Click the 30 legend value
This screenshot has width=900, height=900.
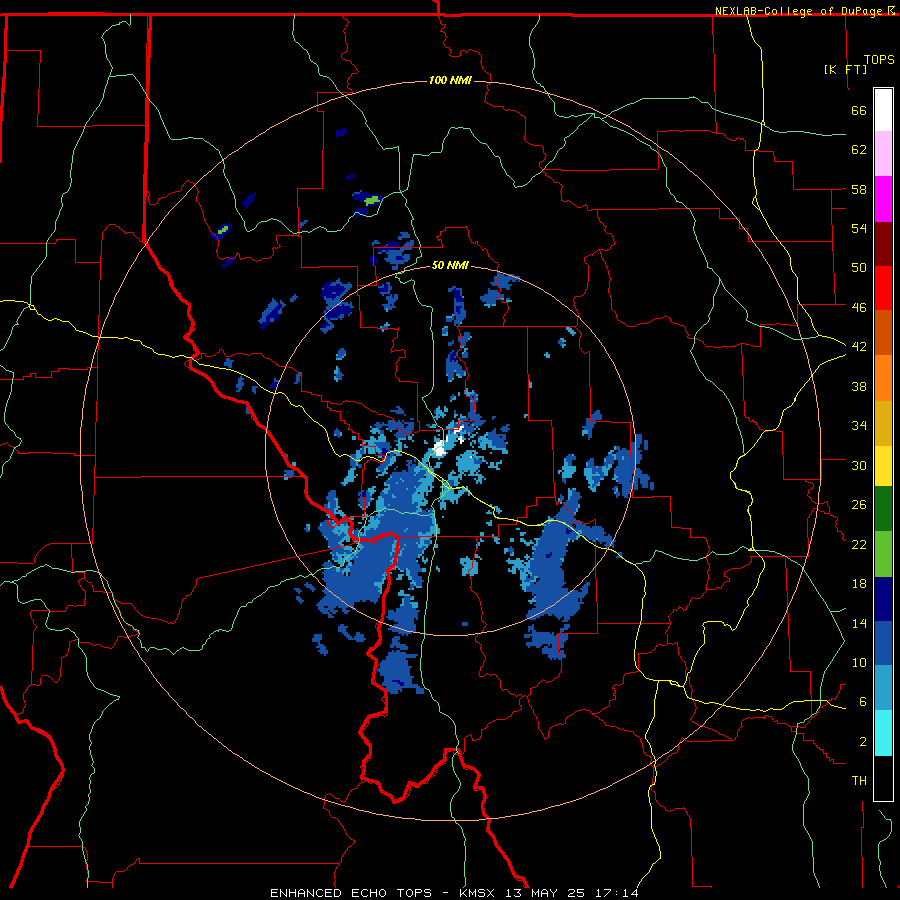[x=859, y=465]
